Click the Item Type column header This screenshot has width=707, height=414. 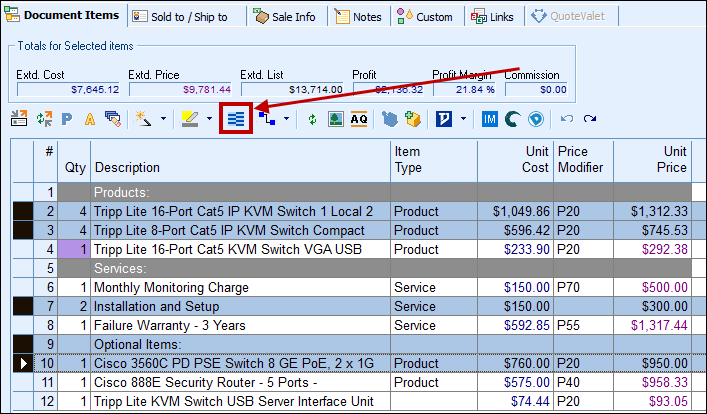pos(434,161)
